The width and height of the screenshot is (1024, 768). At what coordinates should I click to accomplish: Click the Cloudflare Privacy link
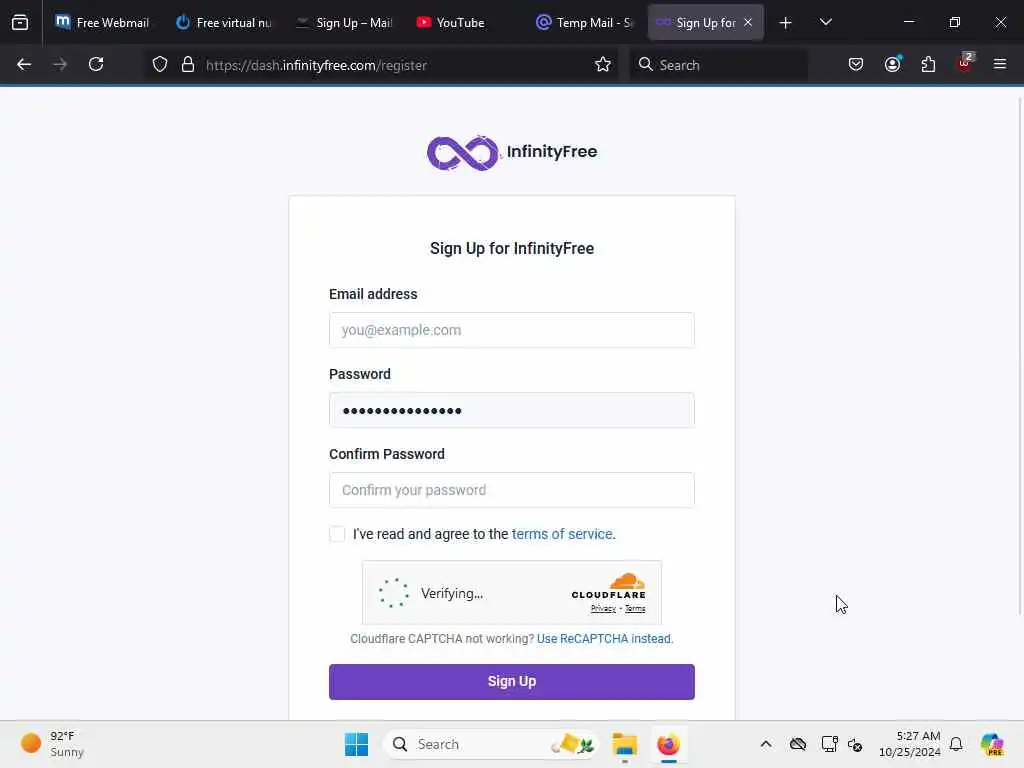pyautogui.click(x=603, y=609)
